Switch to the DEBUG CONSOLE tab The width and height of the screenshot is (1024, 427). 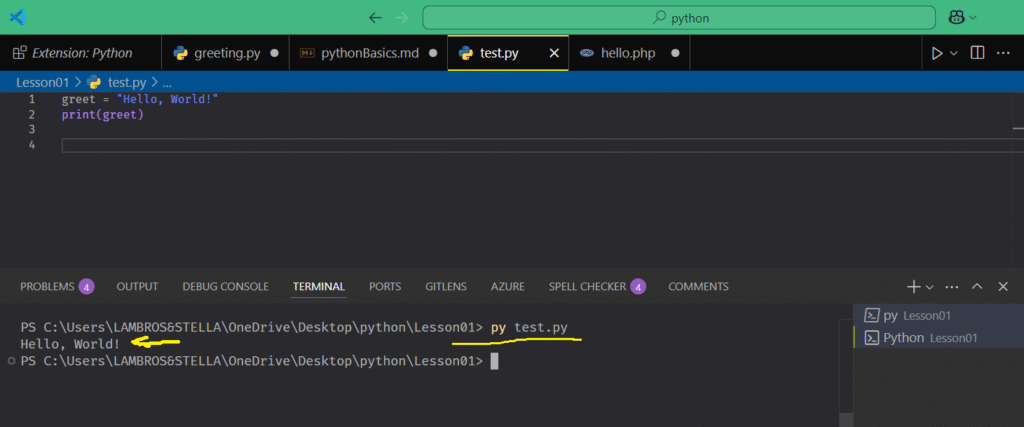225,286
